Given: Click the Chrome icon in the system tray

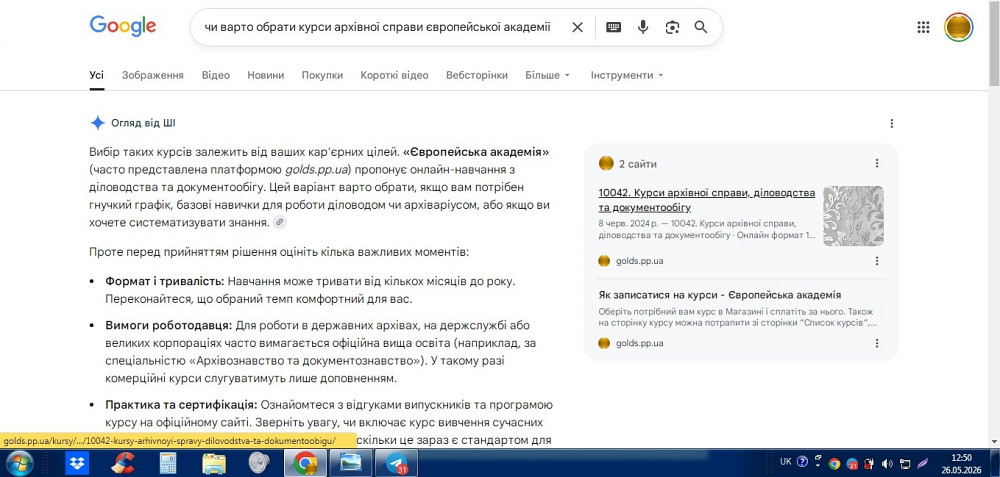Looking at the screenshot, I should click(x=834, y=464).
